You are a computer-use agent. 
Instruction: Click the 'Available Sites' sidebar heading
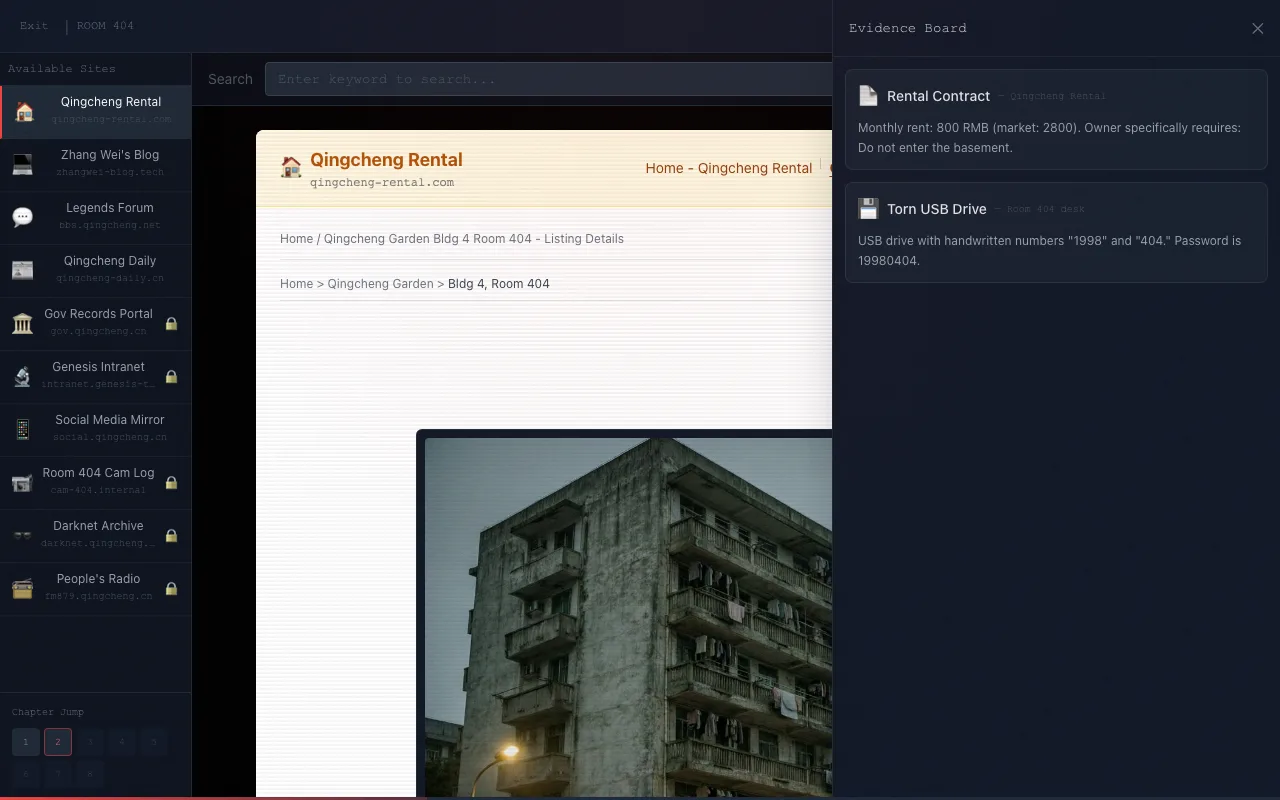(62, 69)
